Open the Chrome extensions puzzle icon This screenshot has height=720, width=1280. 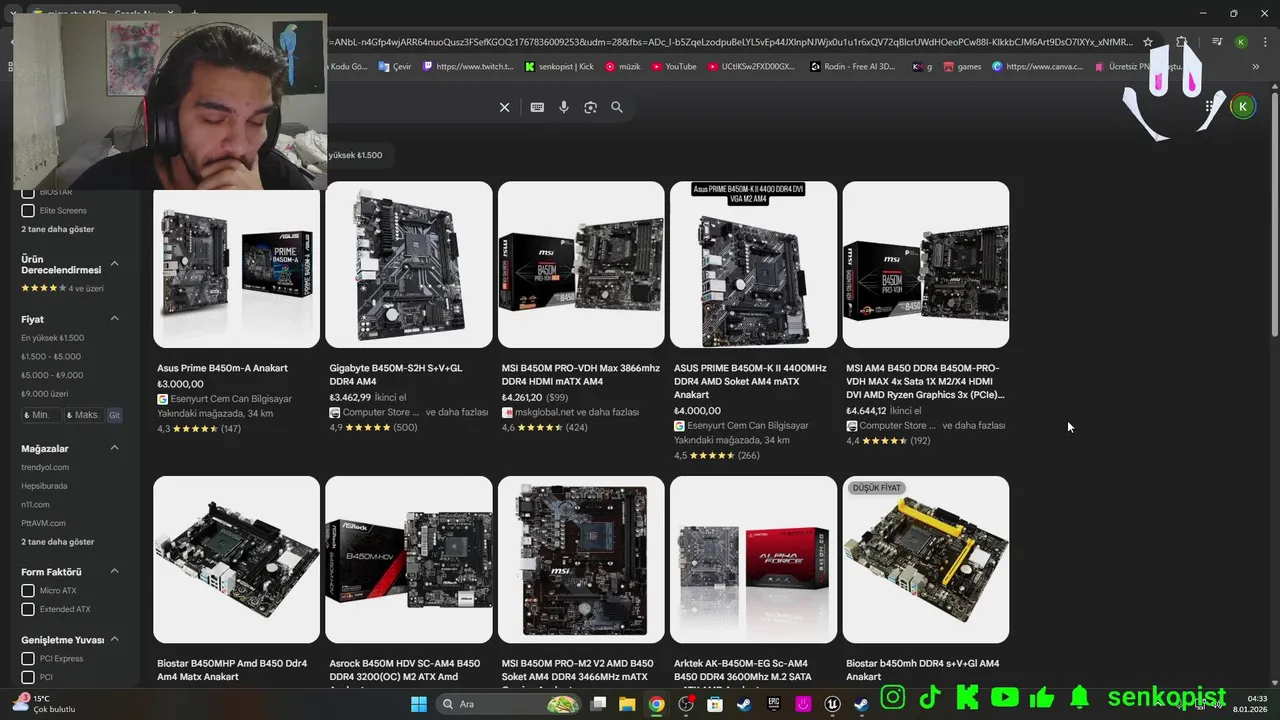click(1181, 42)
